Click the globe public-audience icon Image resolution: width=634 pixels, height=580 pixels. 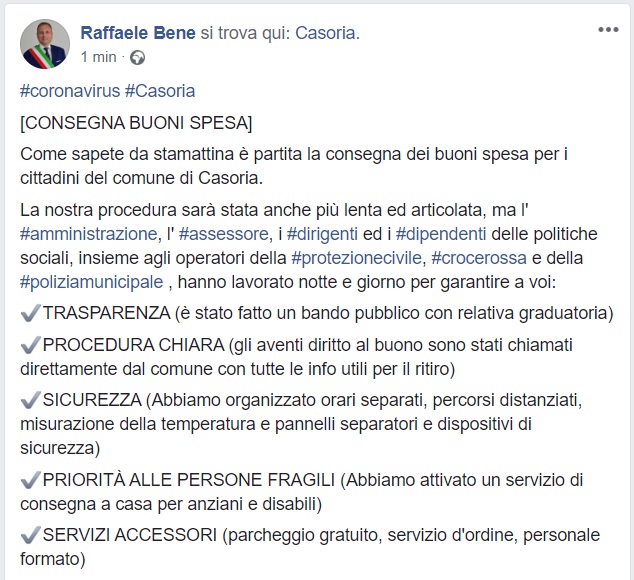click(x=137, y=57)
